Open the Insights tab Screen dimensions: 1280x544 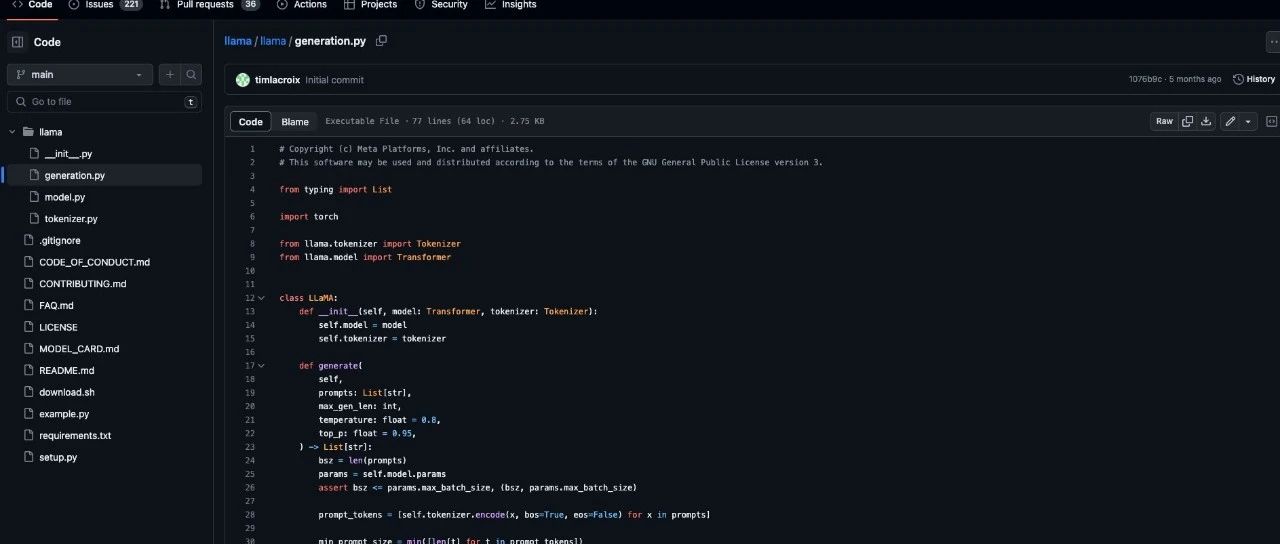[511, 5]
